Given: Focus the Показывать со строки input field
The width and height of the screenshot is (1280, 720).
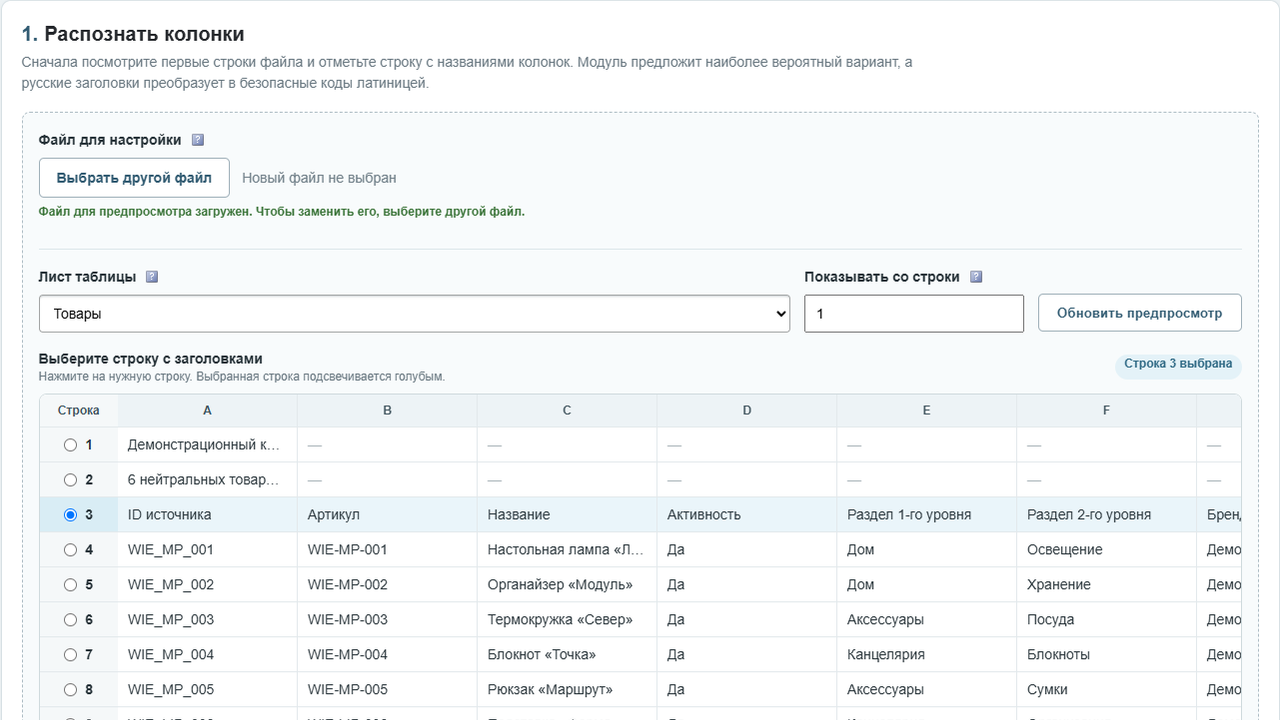Looking at the screenshot, I should click(914, 314).
